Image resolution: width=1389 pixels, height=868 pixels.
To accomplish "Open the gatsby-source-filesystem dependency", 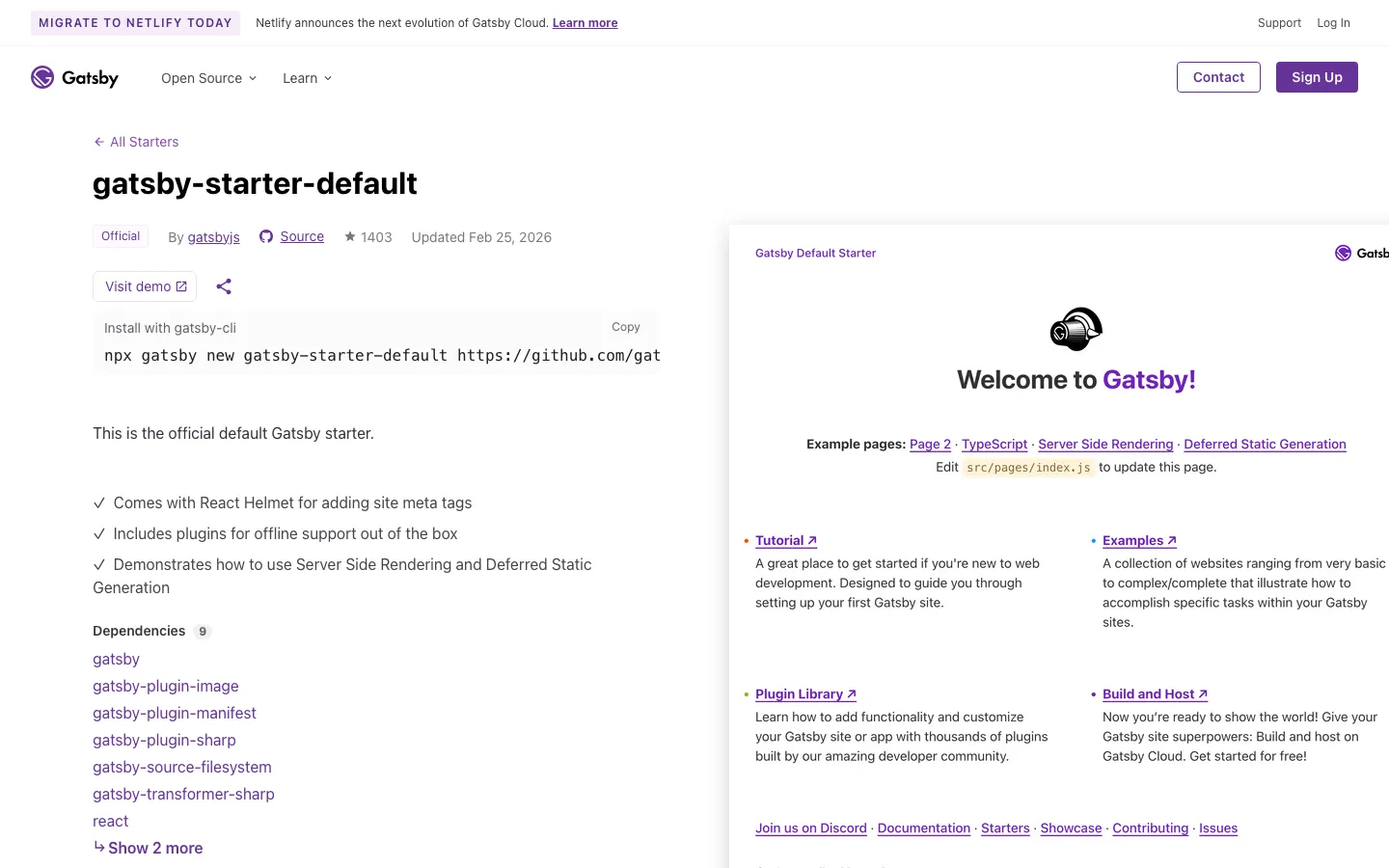I will tap(182, 767).
